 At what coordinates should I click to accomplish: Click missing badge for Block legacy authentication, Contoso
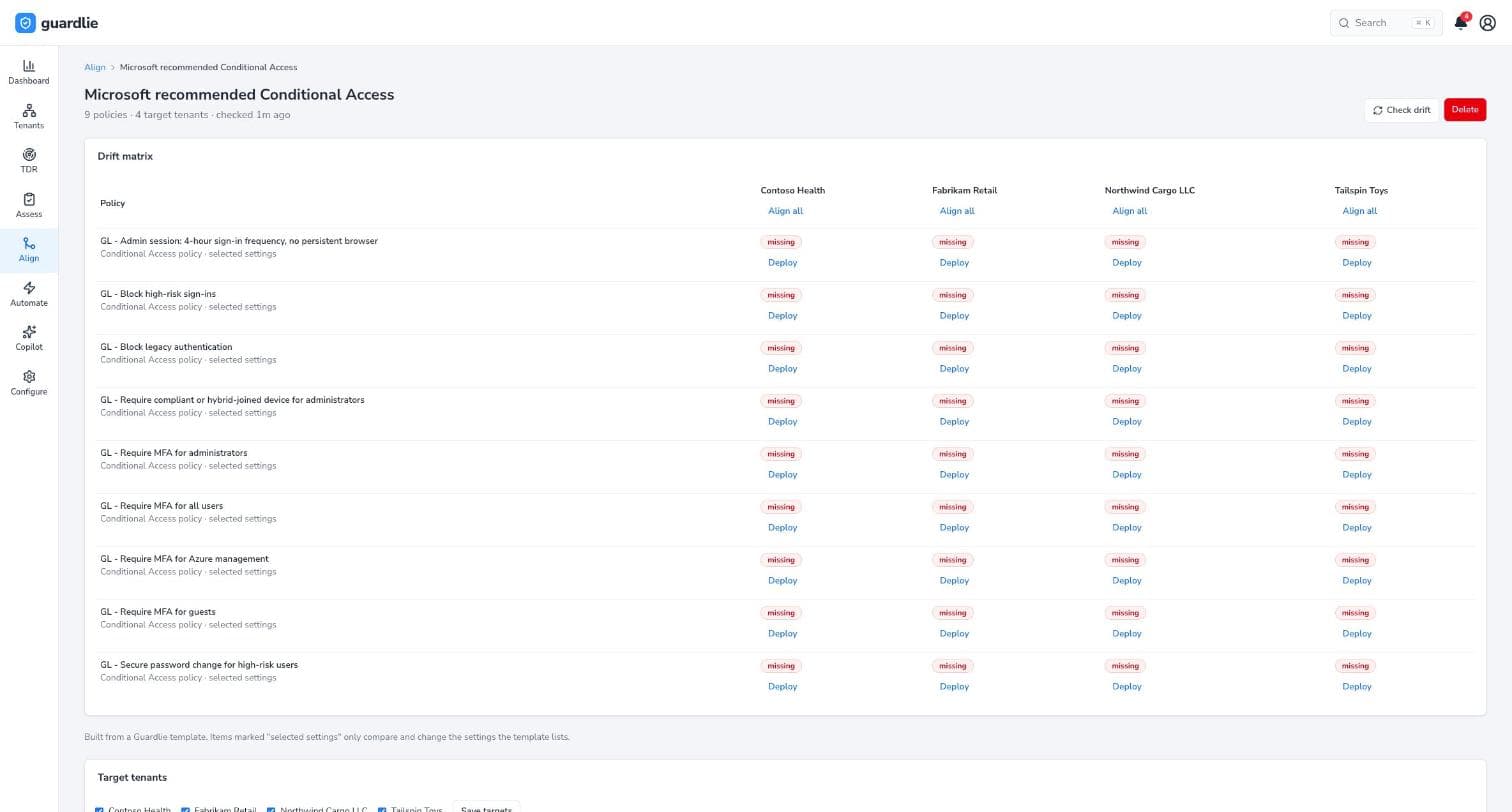pos(781,348)
